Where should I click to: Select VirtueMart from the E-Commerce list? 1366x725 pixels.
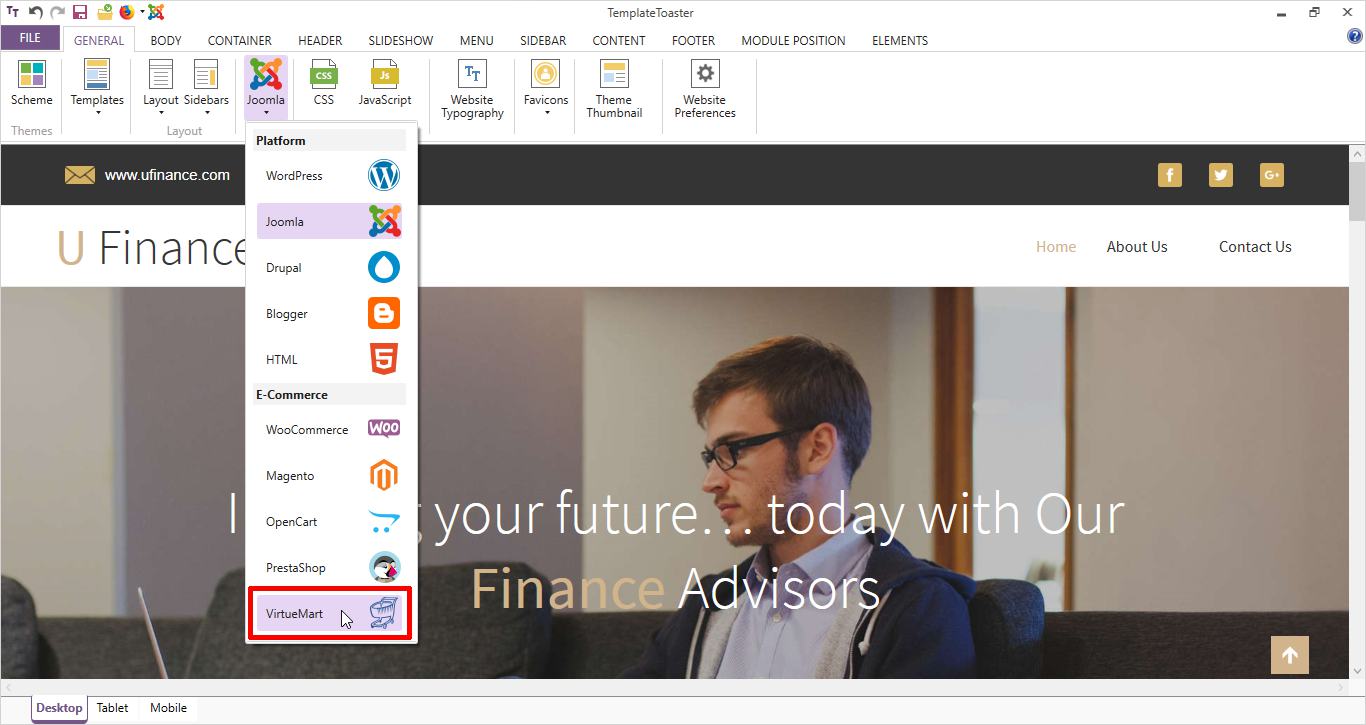[x=330, y=613]
